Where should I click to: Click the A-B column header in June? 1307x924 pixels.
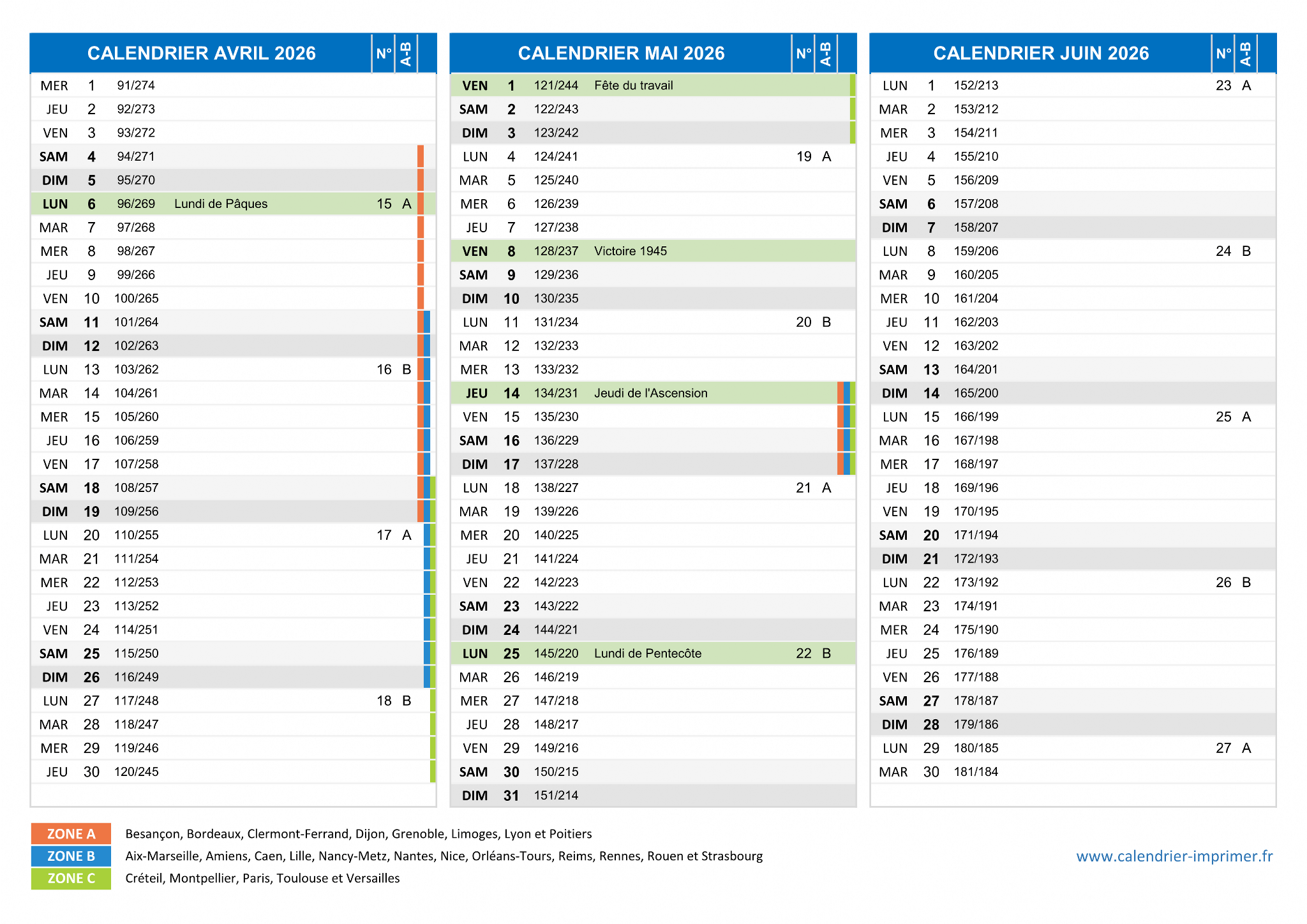[x=1246, y=54]
